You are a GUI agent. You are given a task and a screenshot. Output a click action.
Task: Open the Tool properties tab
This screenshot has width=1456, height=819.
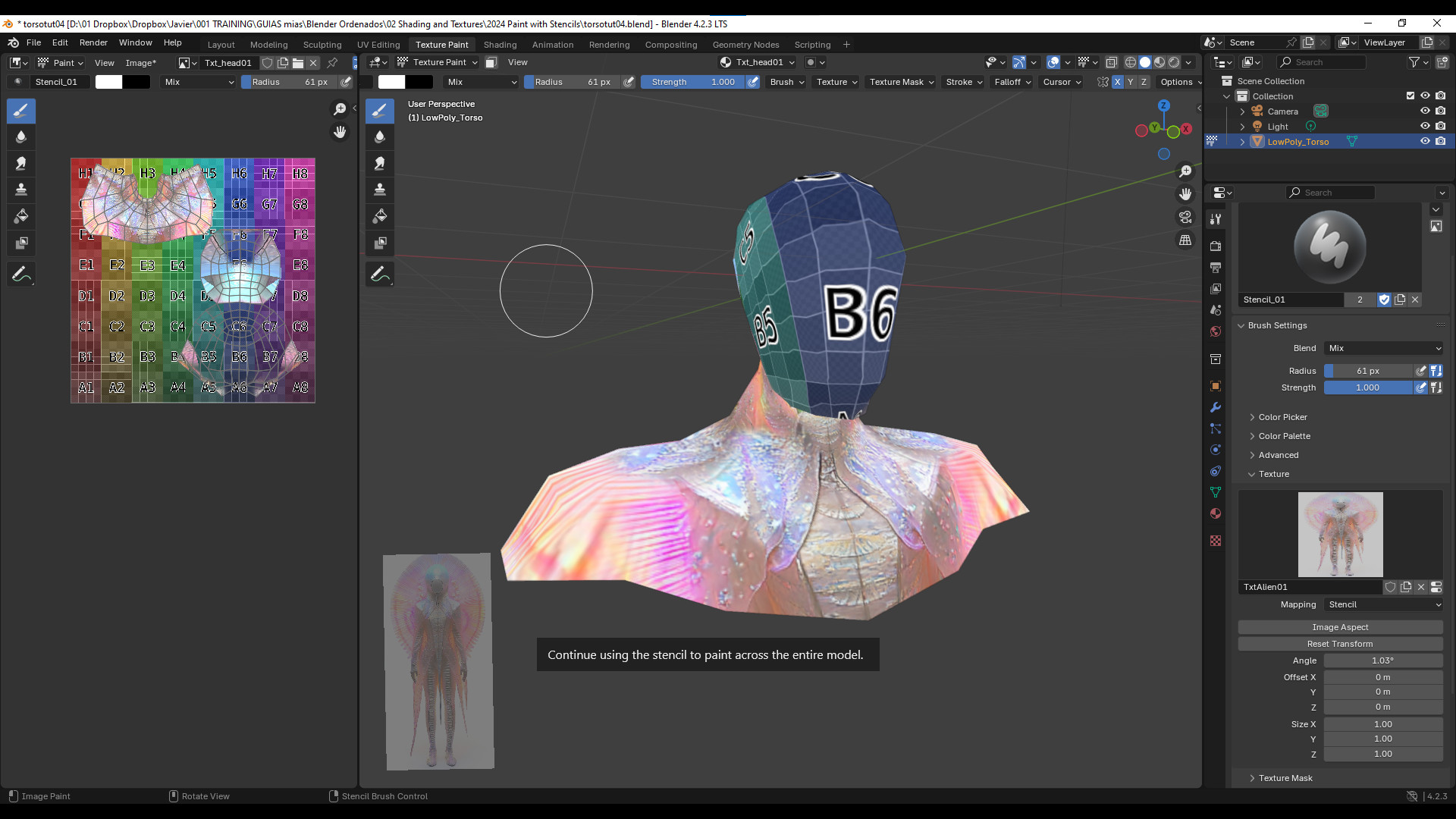click(1216, 219)
